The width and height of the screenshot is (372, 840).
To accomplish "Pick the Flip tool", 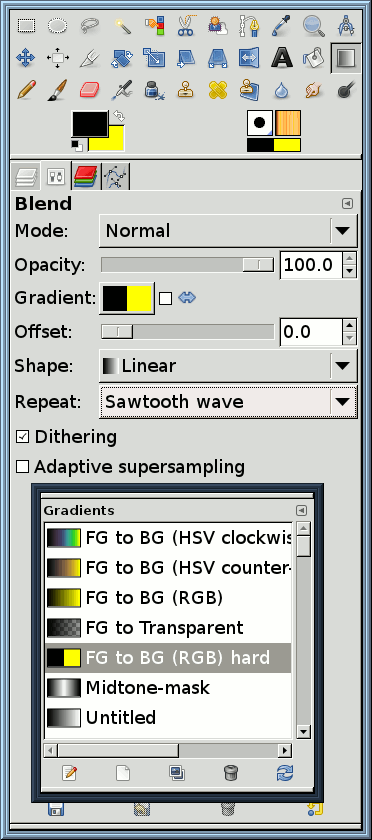I will 249,58.
